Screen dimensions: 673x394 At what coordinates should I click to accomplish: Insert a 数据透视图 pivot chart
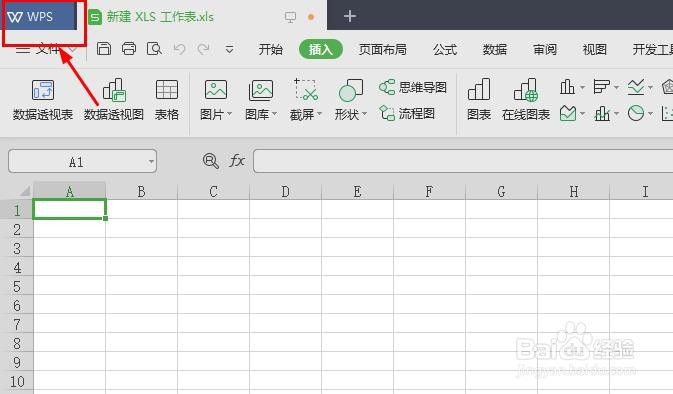point(114,100)
